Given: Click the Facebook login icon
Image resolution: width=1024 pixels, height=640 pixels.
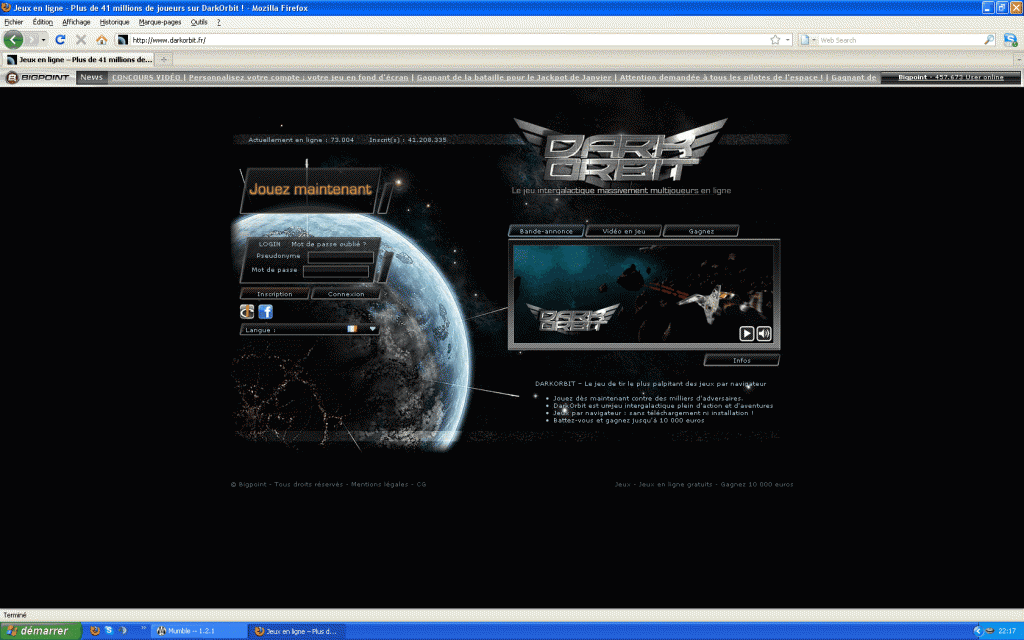Looking at the screenshot, I should click(x=265, y=312).
